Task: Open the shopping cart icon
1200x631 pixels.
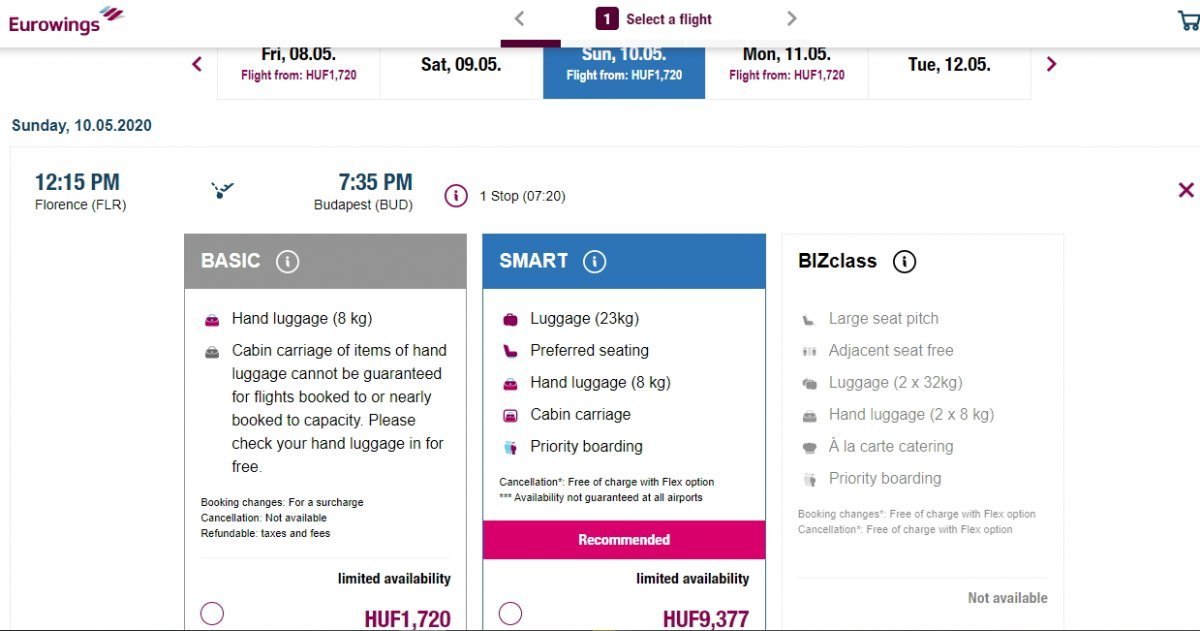Action: (x=1189, y=21)
